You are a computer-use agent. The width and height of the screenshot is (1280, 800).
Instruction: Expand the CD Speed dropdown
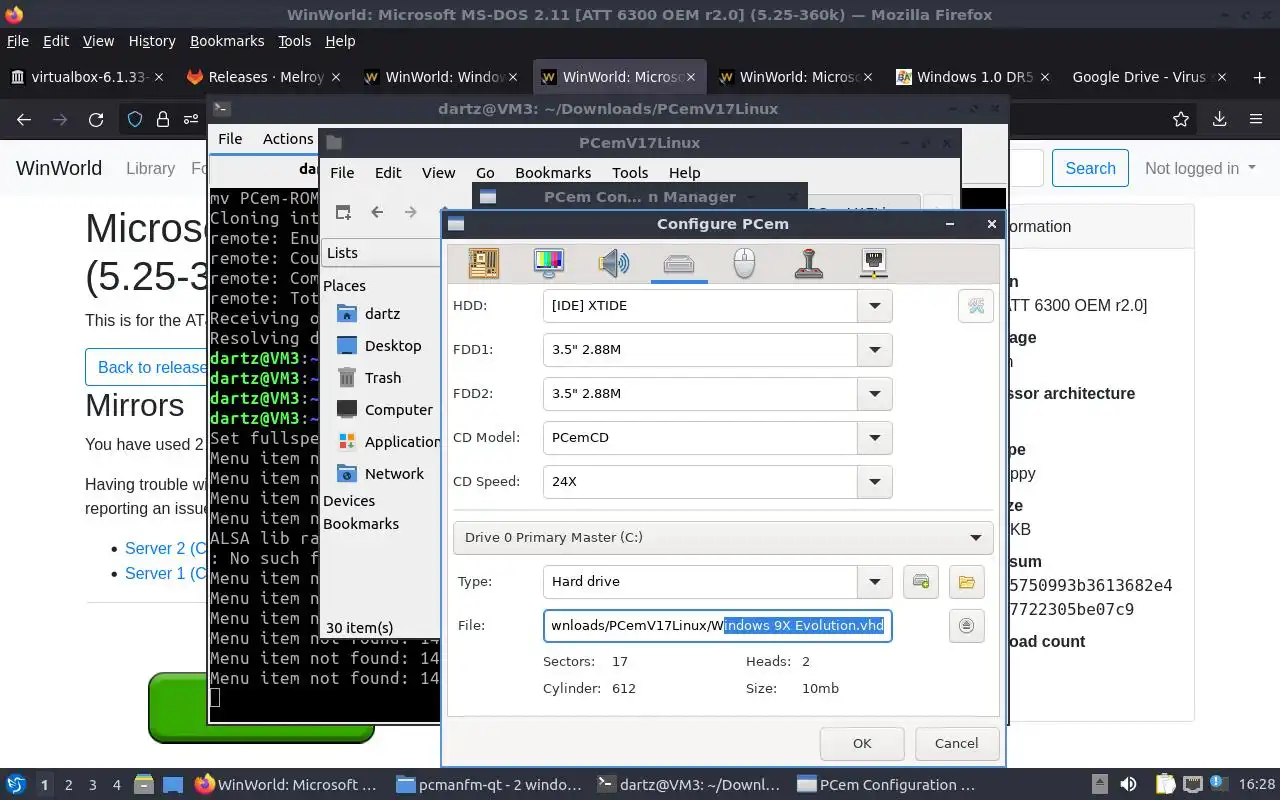(x=875, y=482)
